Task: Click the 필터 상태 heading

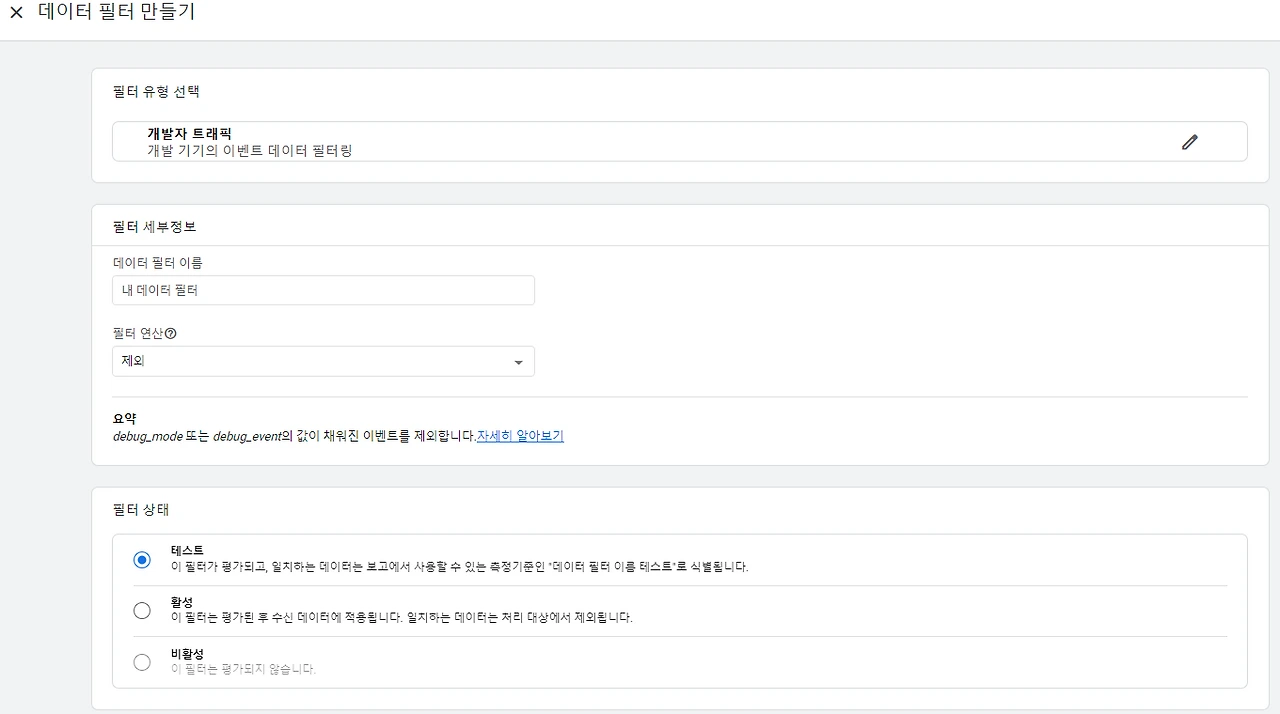Action: coord(141,509)
